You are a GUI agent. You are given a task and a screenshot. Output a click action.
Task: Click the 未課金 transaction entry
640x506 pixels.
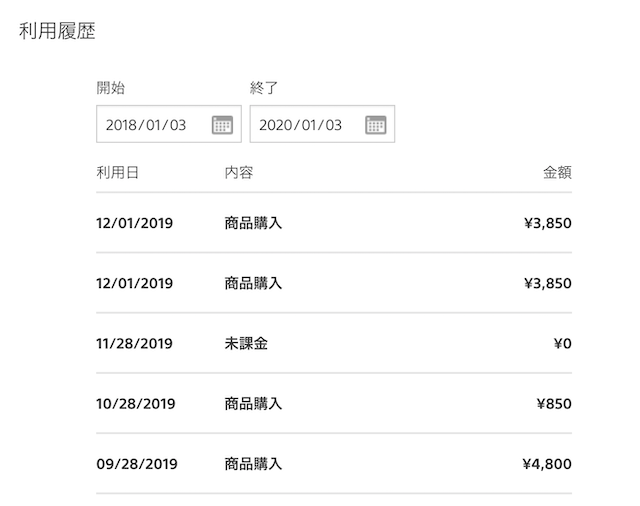(246, 344)
